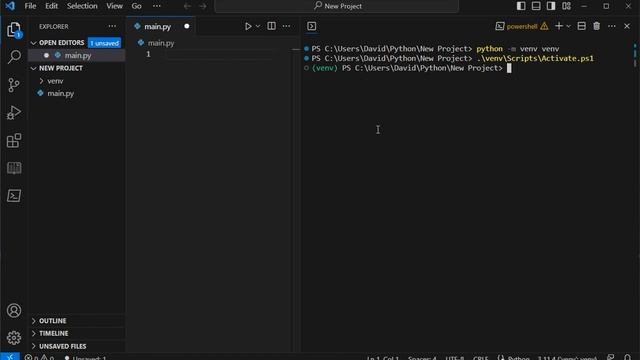Image resolution: width=640 pixels, height=360 pixels.
Task: Show more menus with title bar ellipsis
Action: 157,6
